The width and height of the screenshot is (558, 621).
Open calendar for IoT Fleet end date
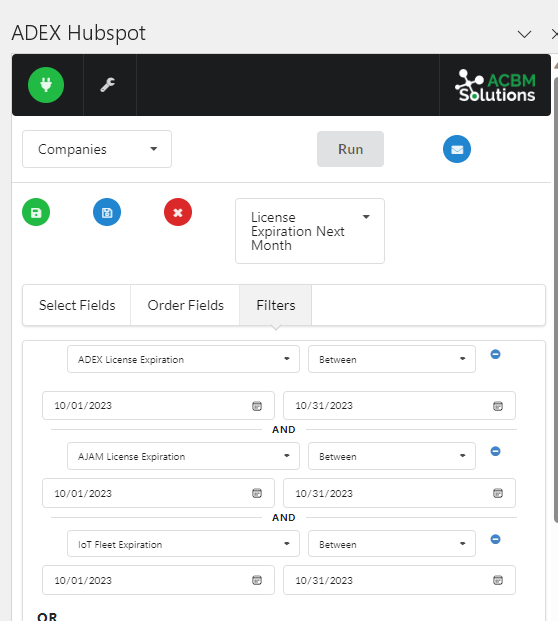[498, 580]
